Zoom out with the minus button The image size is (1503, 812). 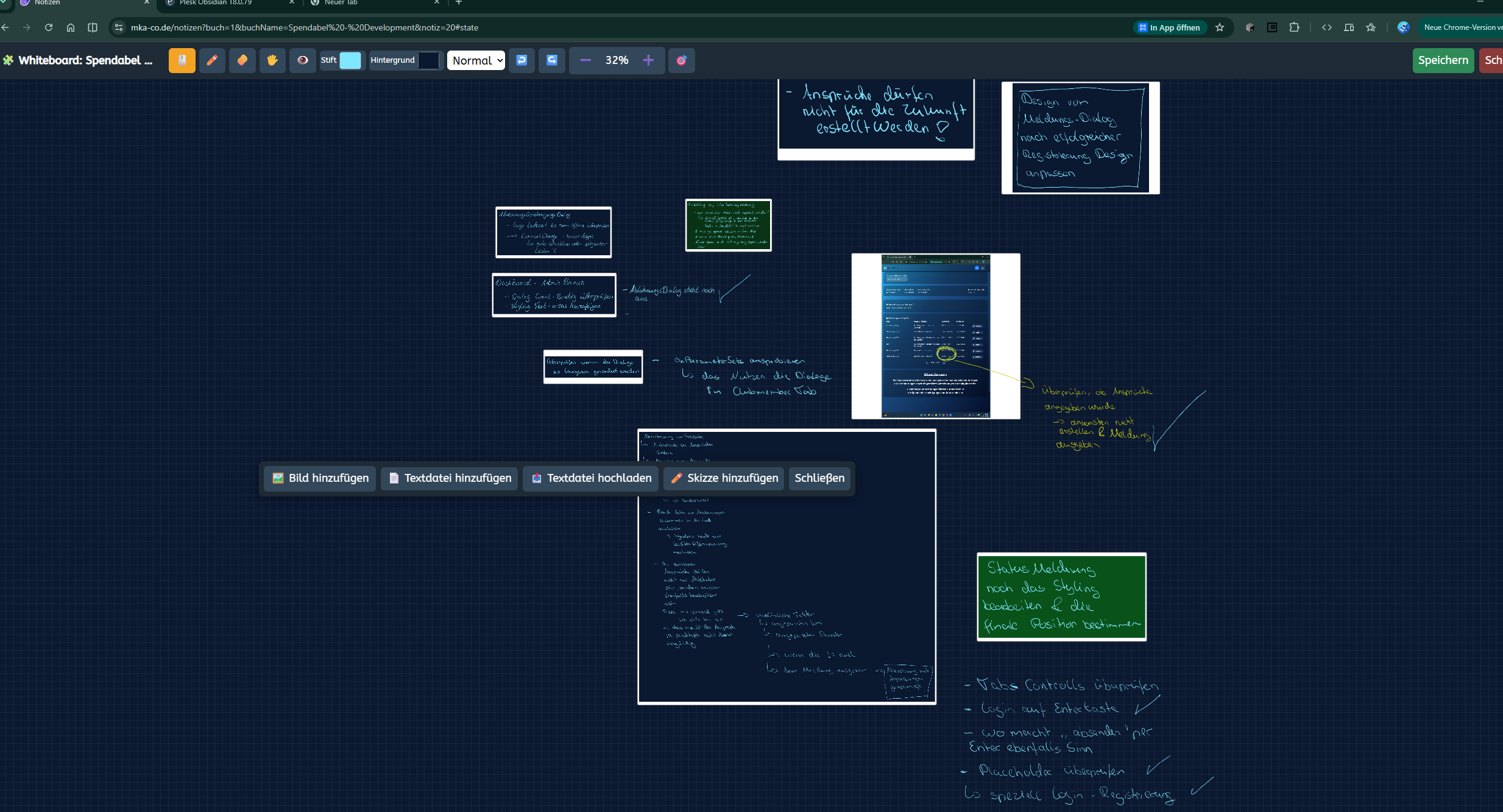585,60
